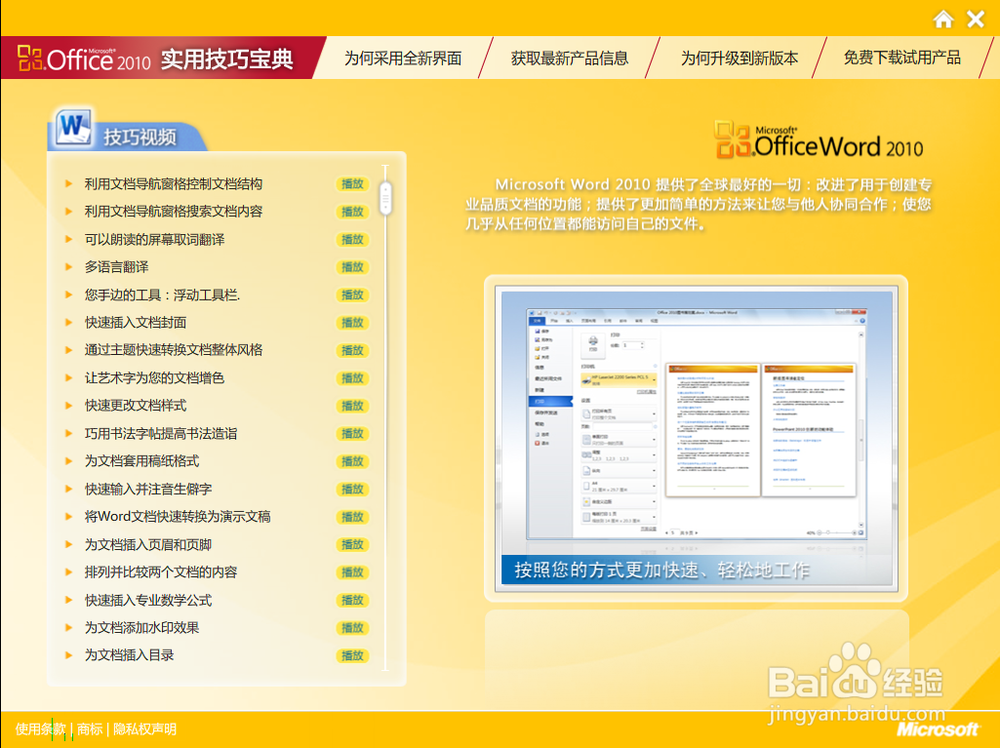
Task: Open the 商标 link
Action: (x=90, y=729)
